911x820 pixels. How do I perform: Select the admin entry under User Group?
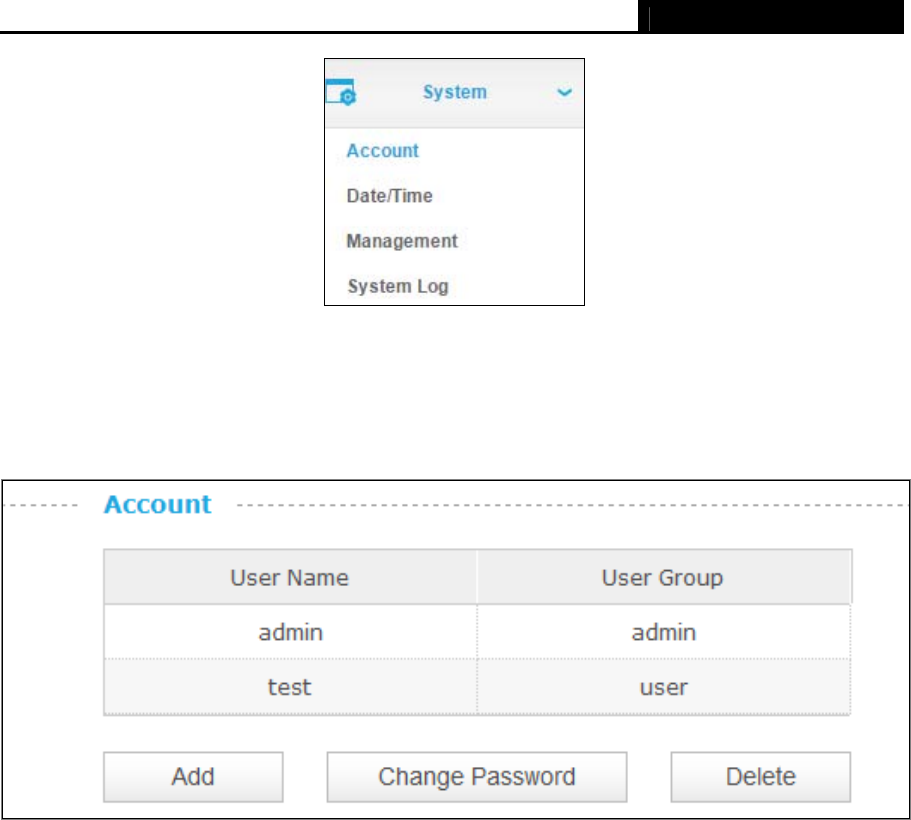coord(663,632)
